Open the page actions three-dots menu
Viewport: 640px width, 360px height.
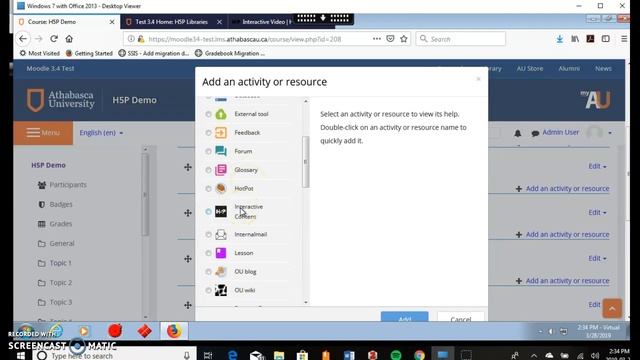[377, 39]
